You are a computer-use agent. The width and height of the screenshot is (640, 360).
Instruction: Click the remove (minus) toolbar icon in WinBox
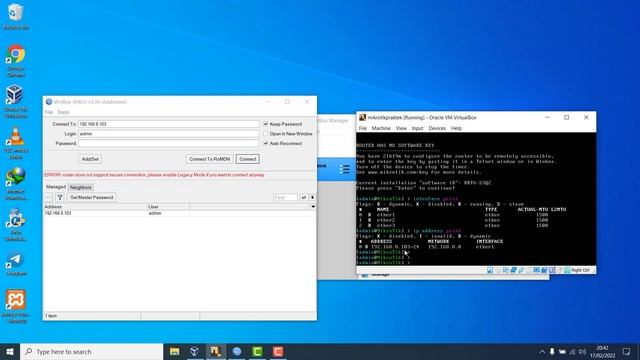coord(49,198)
